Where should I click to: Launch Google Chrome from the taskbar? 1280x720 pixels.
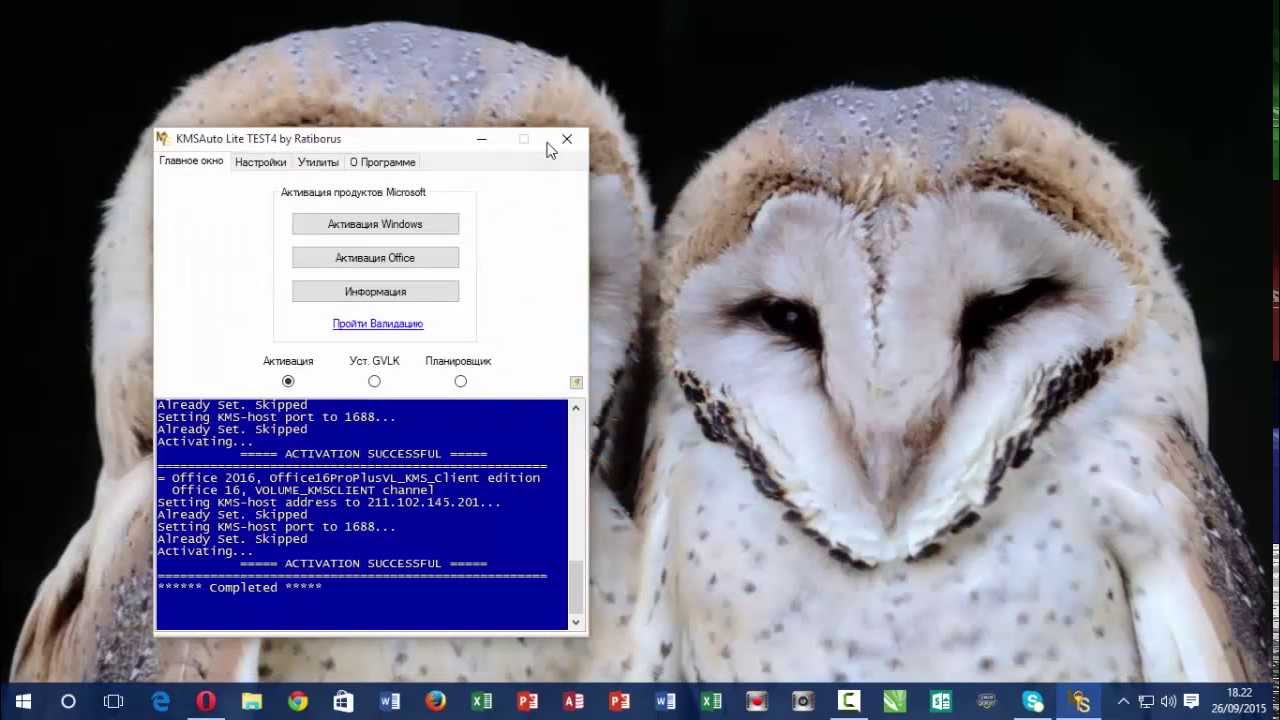[x=298, y=702]
